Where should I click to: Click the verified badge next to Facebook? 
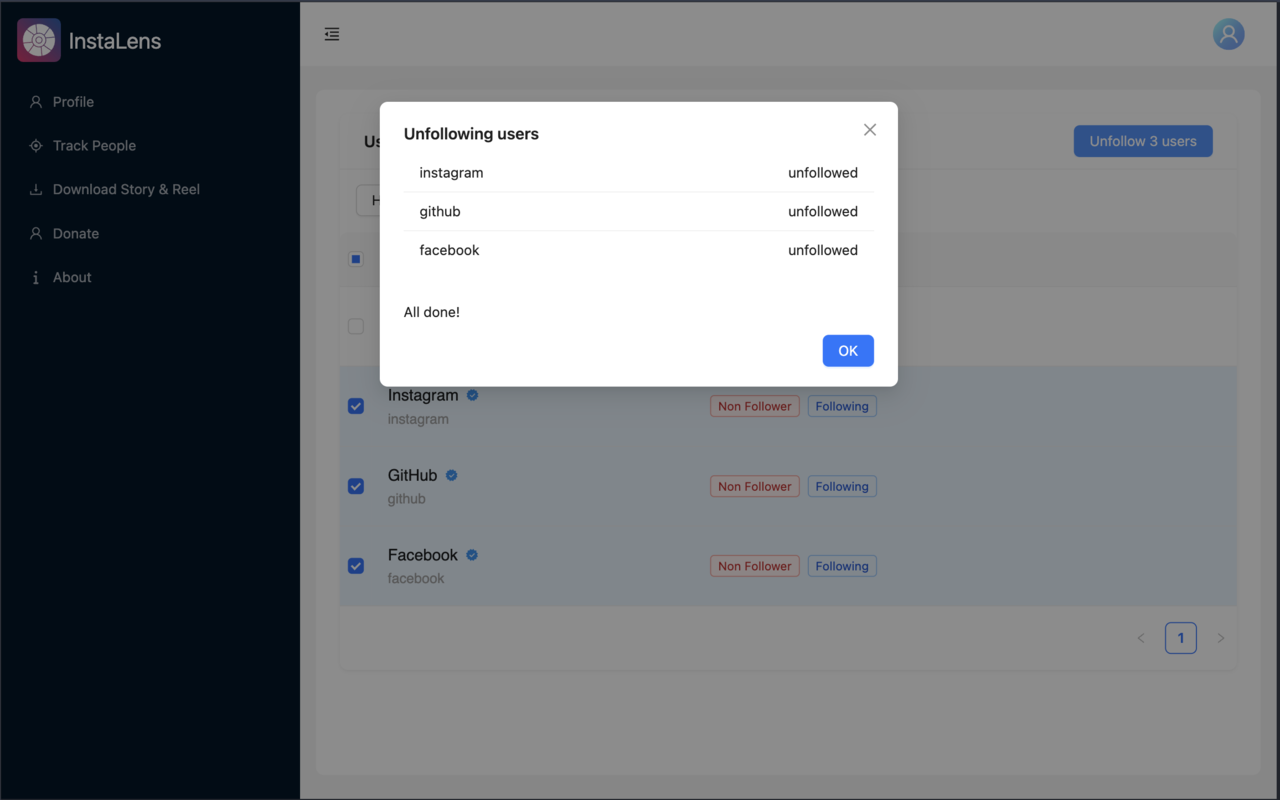coord(472,555)
